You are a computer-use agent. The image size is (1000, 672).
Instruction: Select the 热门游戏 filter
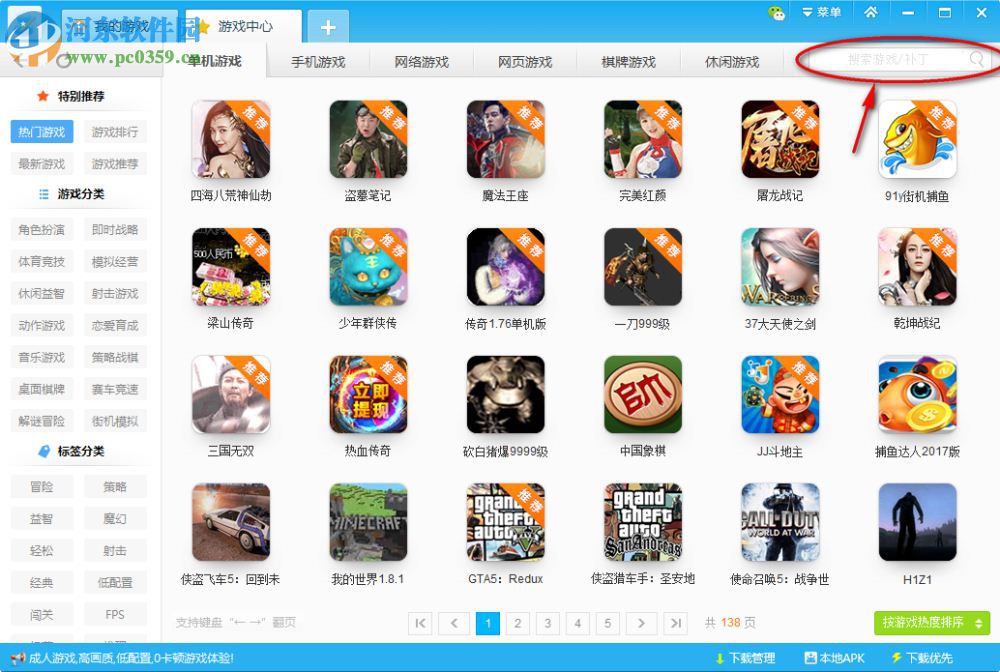(41, 131)
